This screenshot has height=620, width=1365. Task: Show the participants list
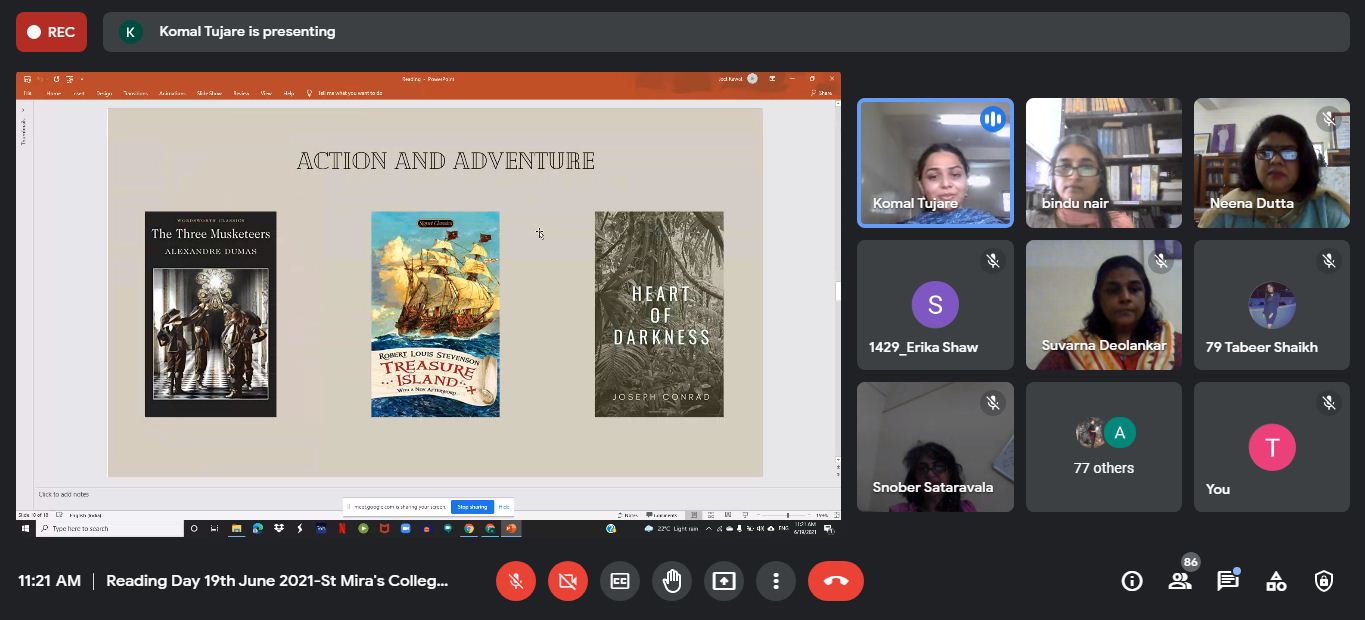tap(1180, 581)
